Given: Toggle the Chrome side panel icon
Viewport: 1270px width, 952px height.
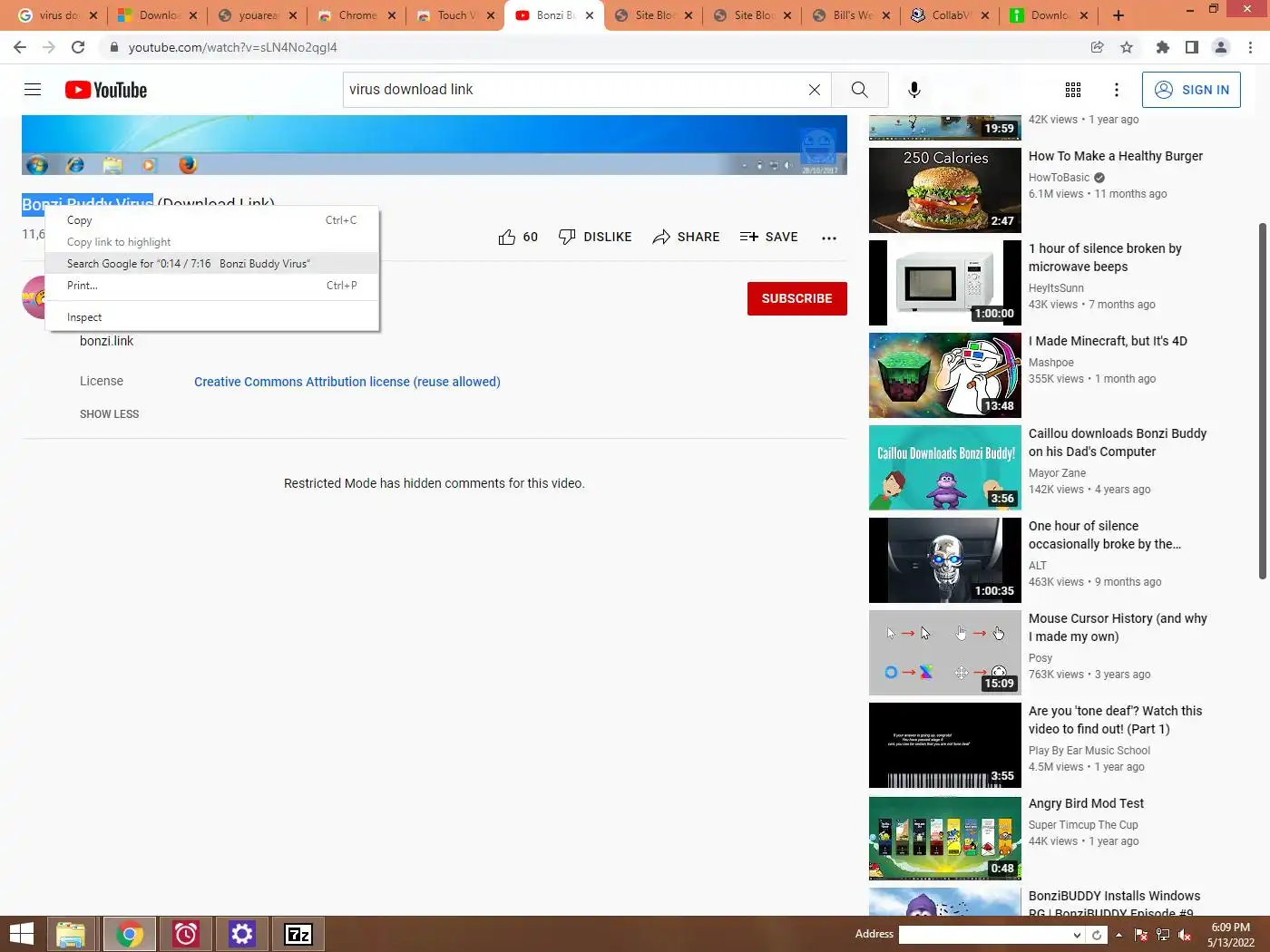Looking at the screenshot, I should click(x=1192, y=47).
